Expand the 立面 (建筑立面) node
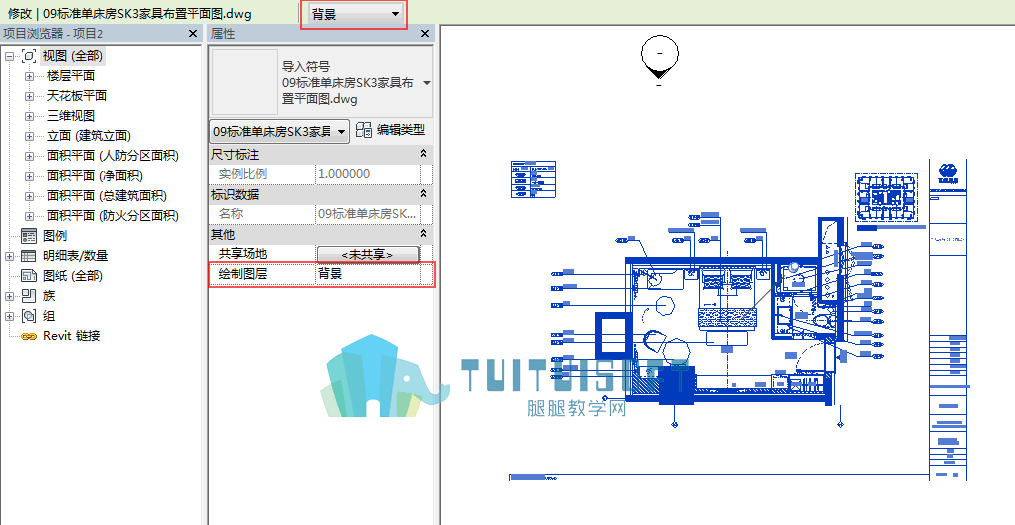This screenshot has width=1015, height=525. (x=29, y=137)
